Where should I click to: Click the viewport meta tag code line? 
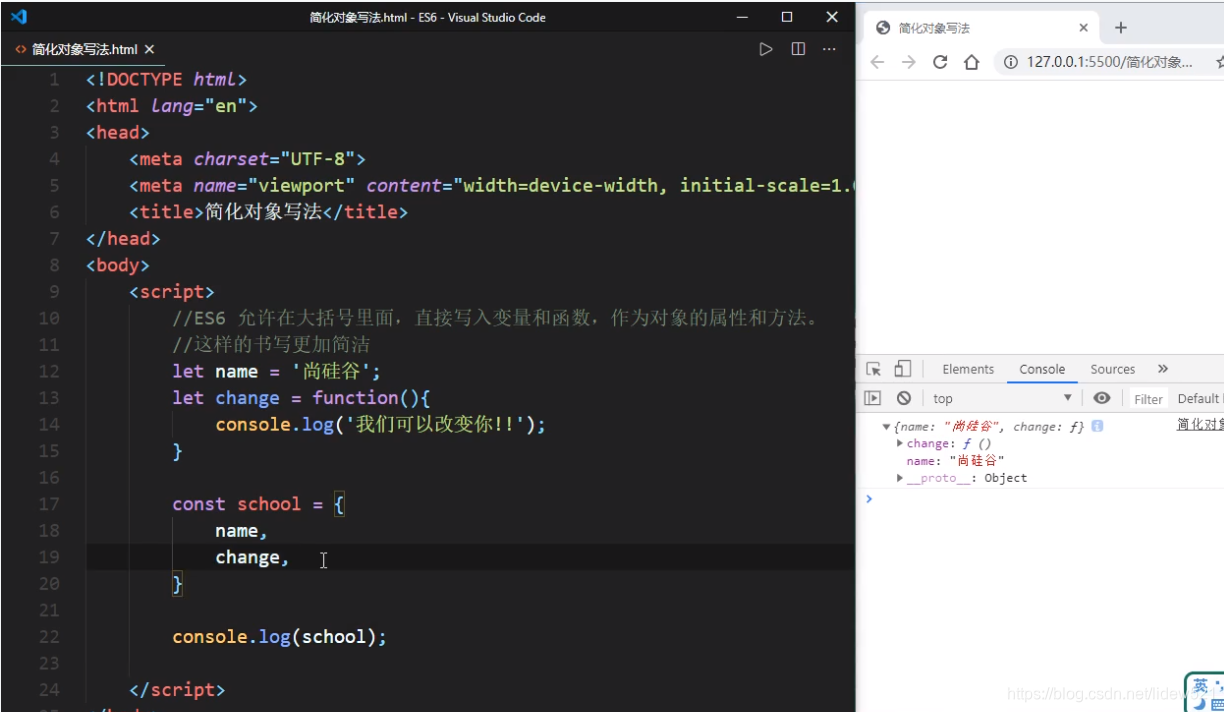click(x=492, y=186)
